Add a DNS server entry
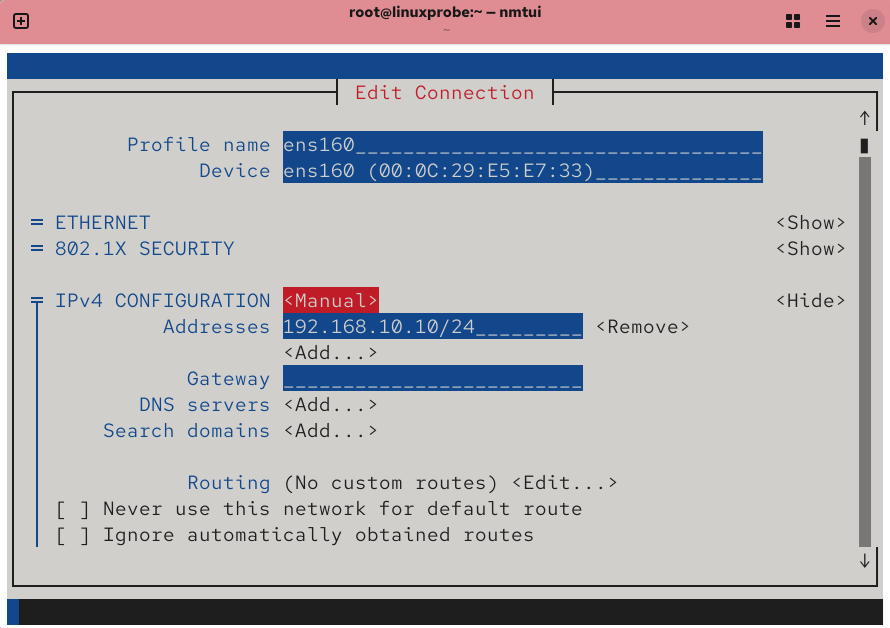Image resolution: width=890 pixels, height=628 pixels. pyautogui.click(x=331, y=405)
